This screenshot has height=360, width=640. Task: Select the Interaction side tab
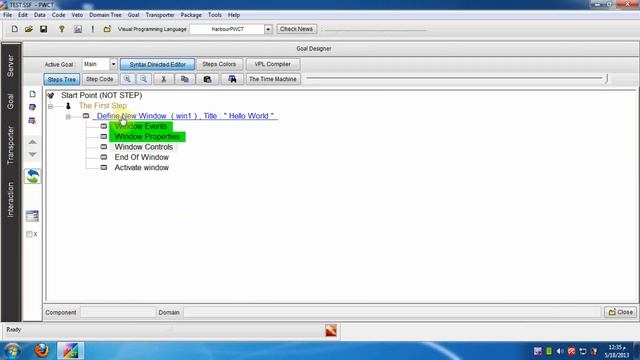[x=11, y=200]
